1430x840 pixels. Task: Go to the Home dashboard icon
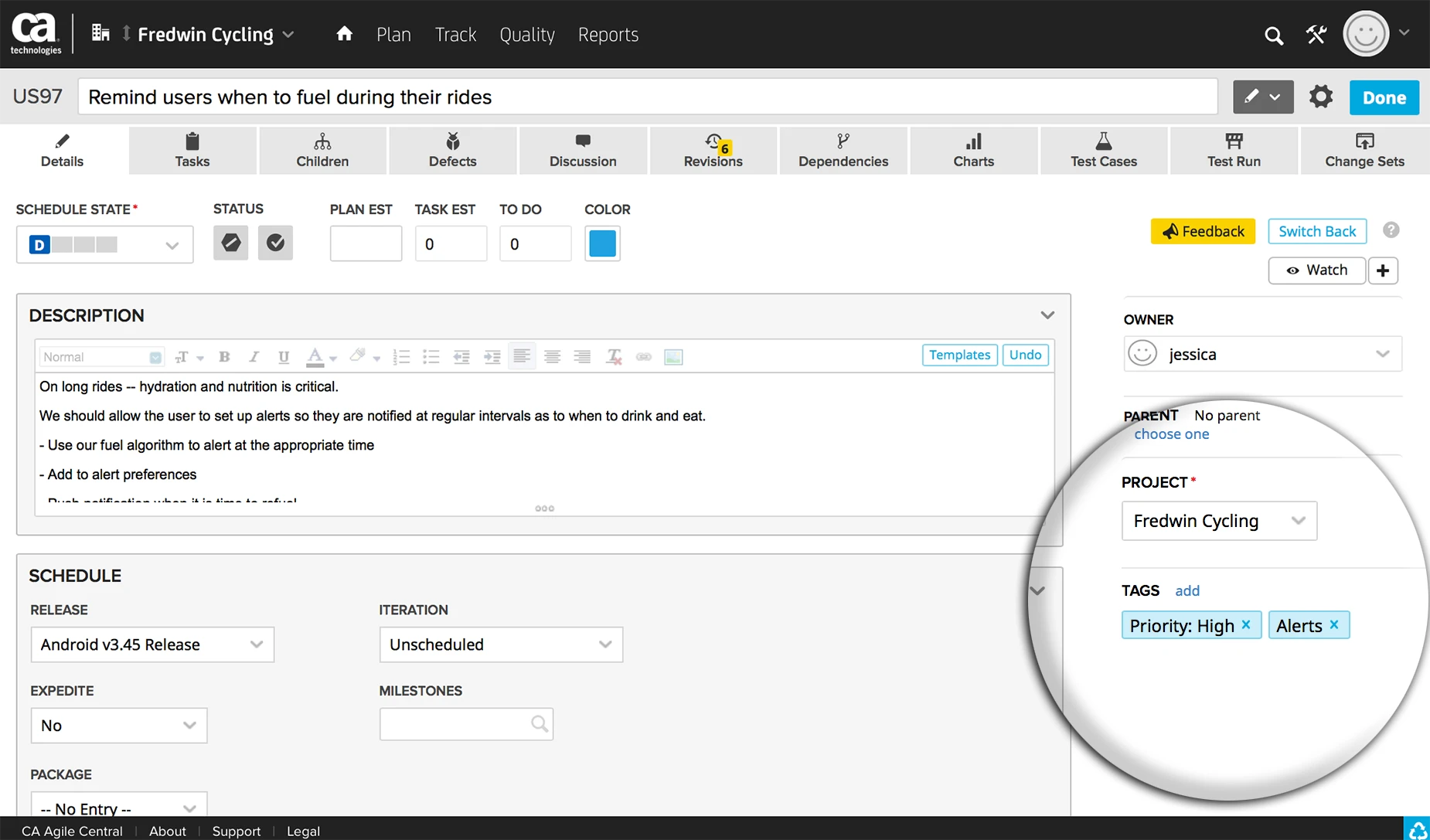click(345, 34)
